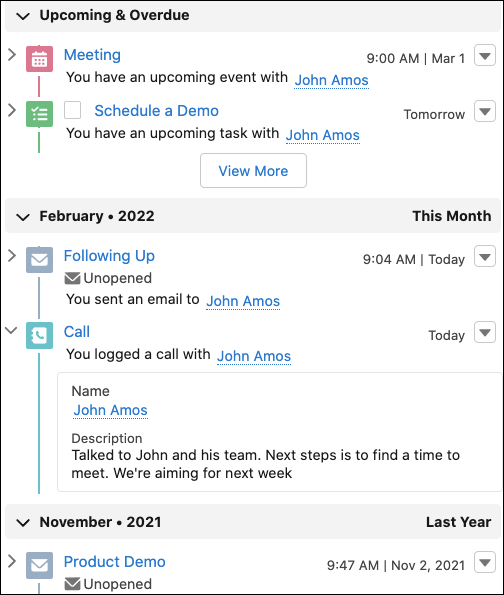This screenshot has height=595, width=504.
Task: Click the 'Last Year' label
Action: click(458, 522)
